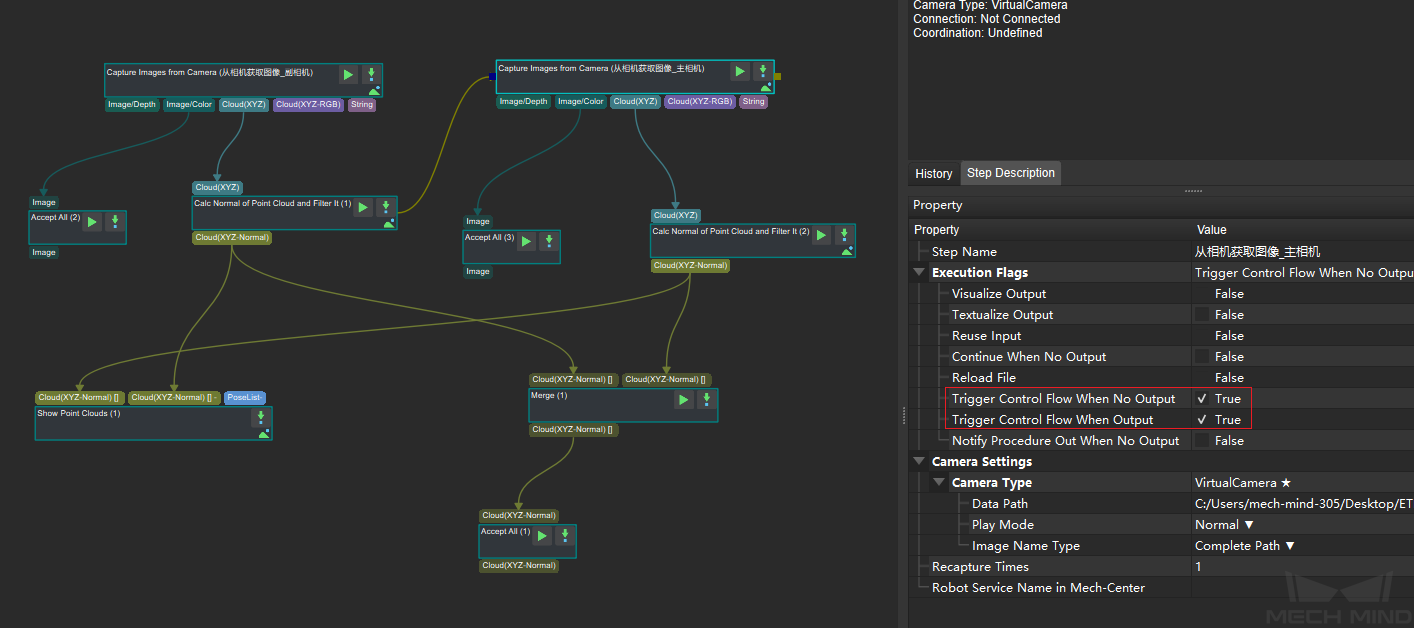Enable the Textualize Output checkbox

click(x=1202, y=315)
